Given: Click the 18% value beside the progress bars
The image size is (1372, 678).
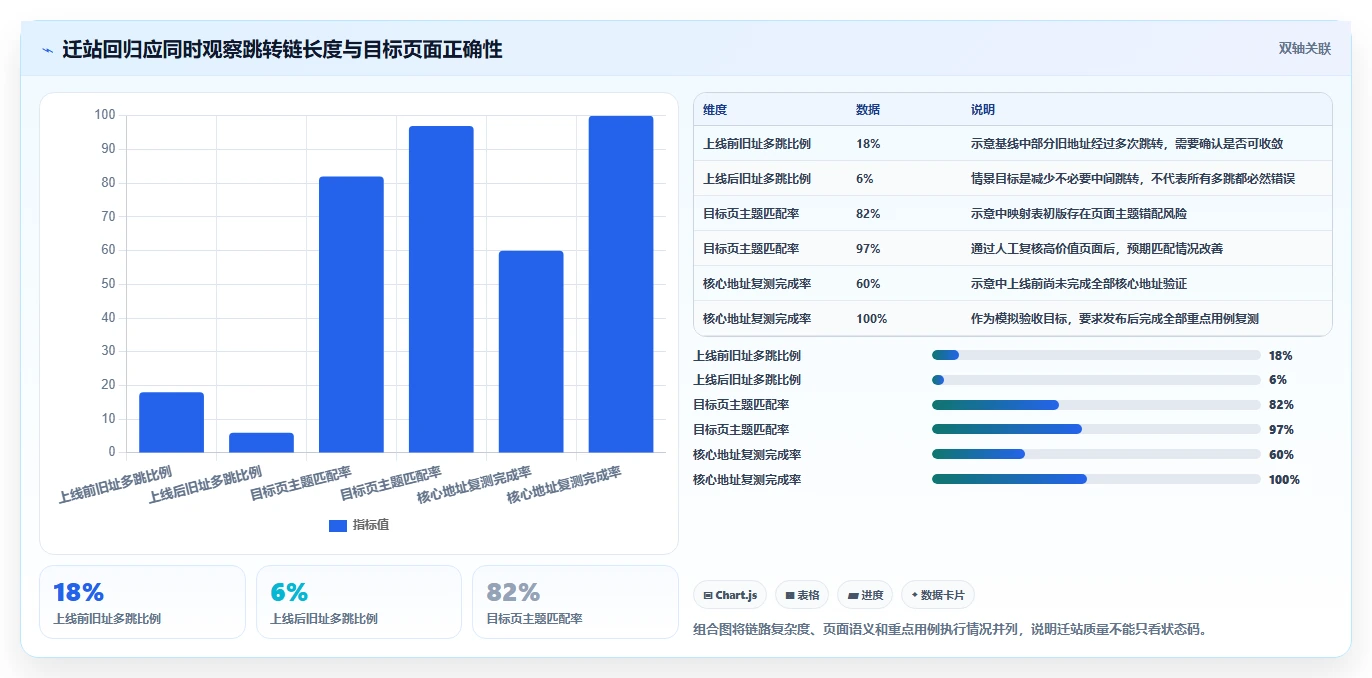Looking at the screenshot, I should tap(1280, 355).
